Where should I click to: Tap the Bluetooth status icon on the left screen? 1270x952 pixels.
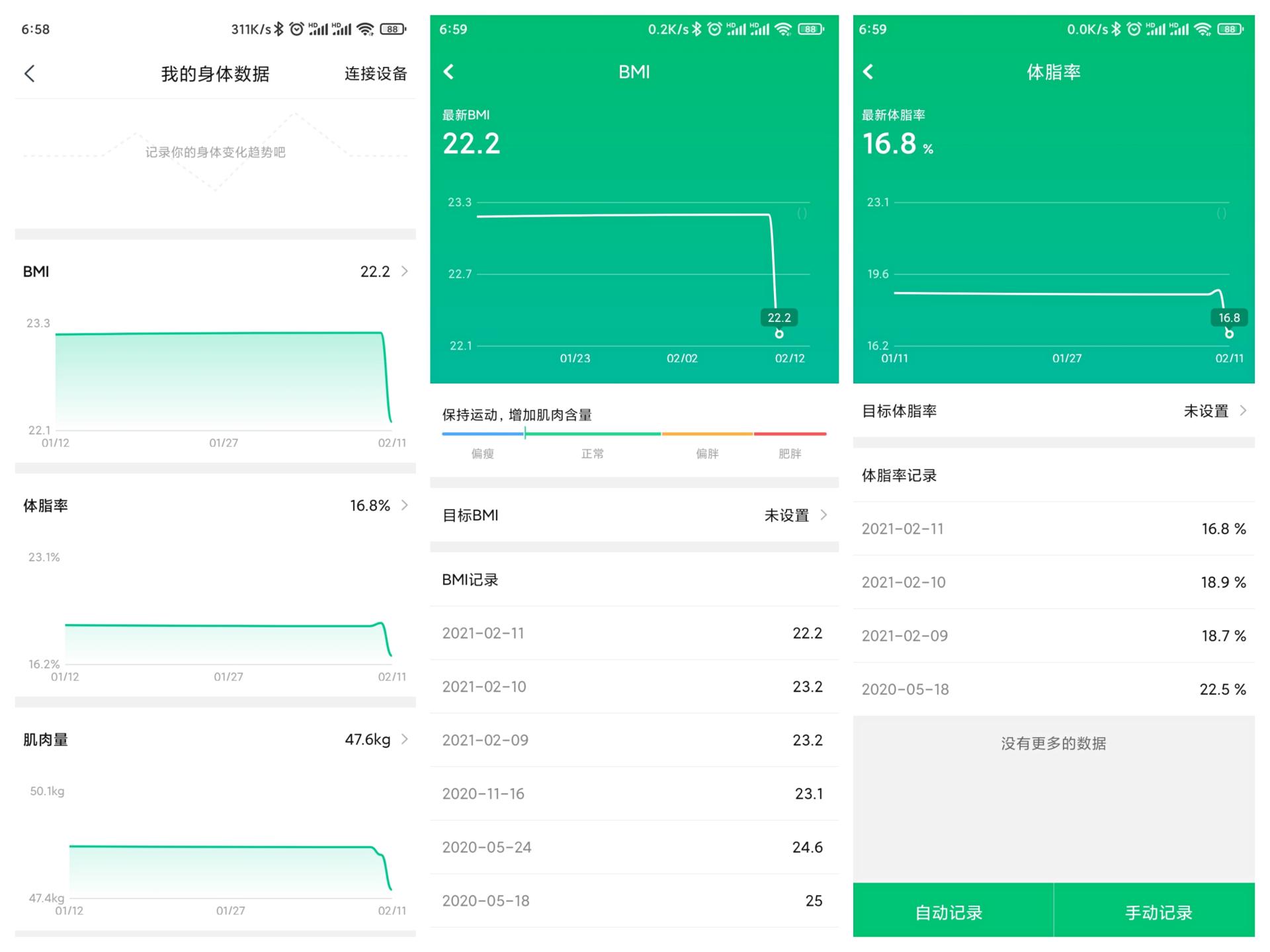click(x=279, y=29)
